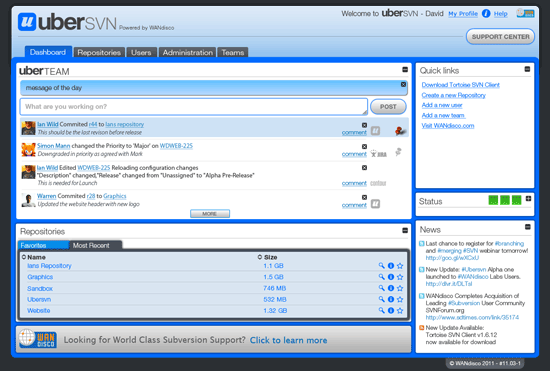
Task: Toggle favorite star for Website
Action: pos(400,311)
